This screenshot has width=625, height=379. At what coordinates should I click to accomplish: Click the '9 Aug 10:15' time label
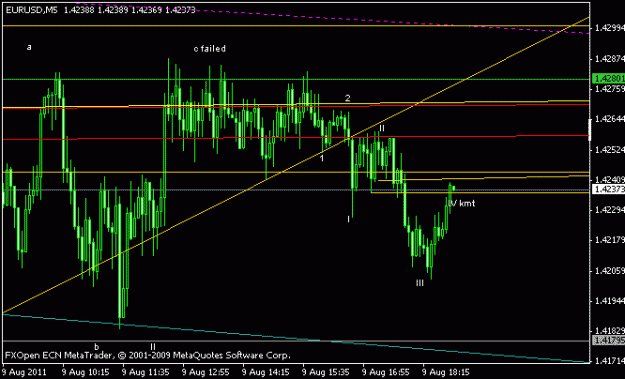(x=86, y=373)
